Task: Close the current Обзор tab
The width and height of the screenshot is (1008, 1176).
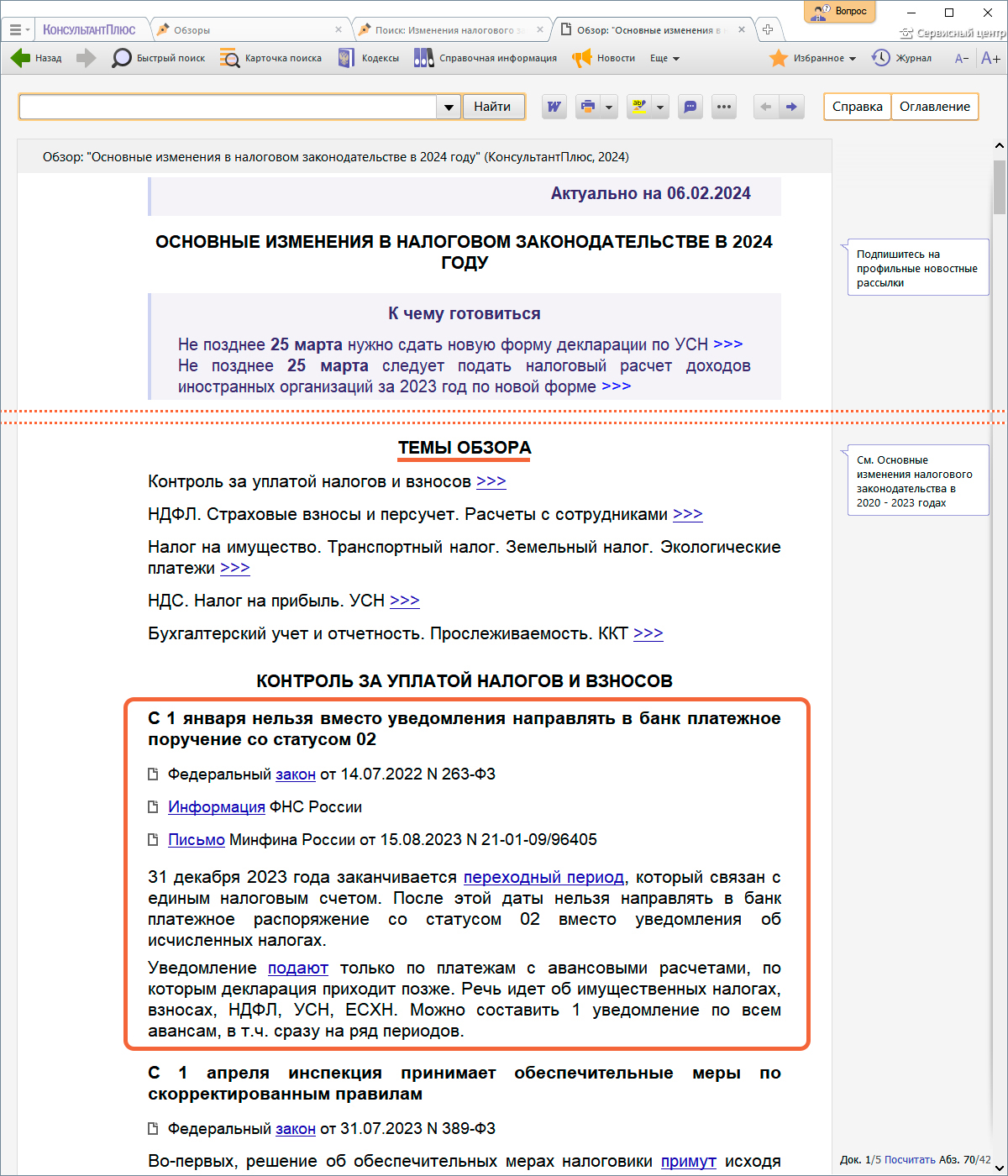Action: click(x=742, y=29)
